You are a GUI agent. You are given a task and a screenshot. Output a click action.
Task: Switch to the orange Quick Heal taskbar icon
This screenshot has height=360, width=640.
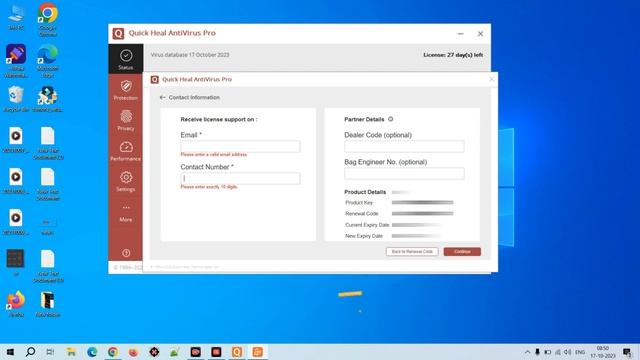[x=237, y=352]
